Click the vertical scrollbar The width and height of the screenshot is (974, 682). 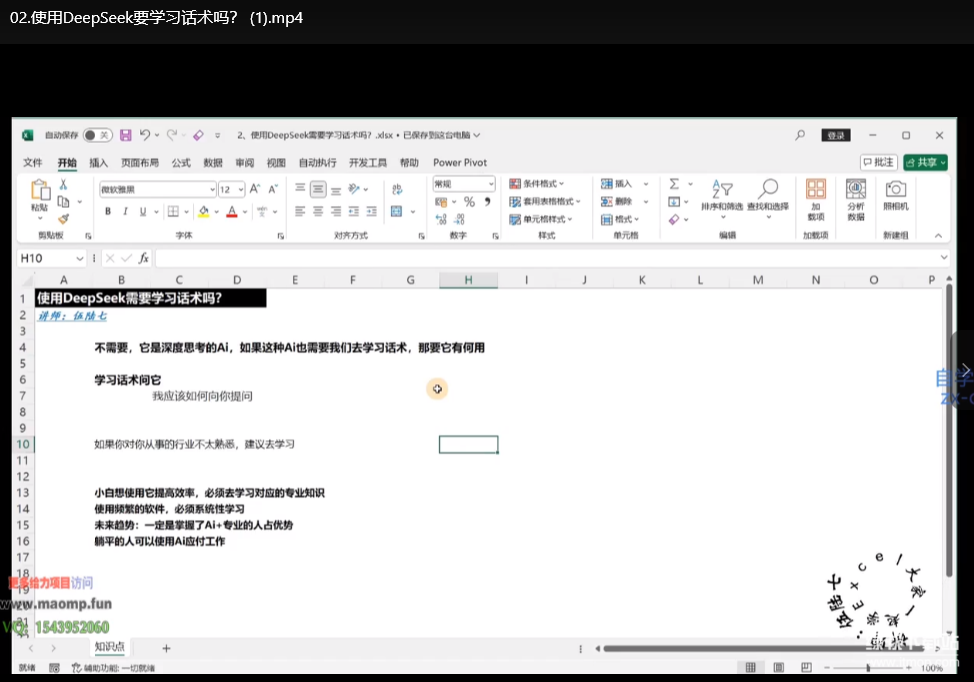pyautogui.click(x=949, y=429)
